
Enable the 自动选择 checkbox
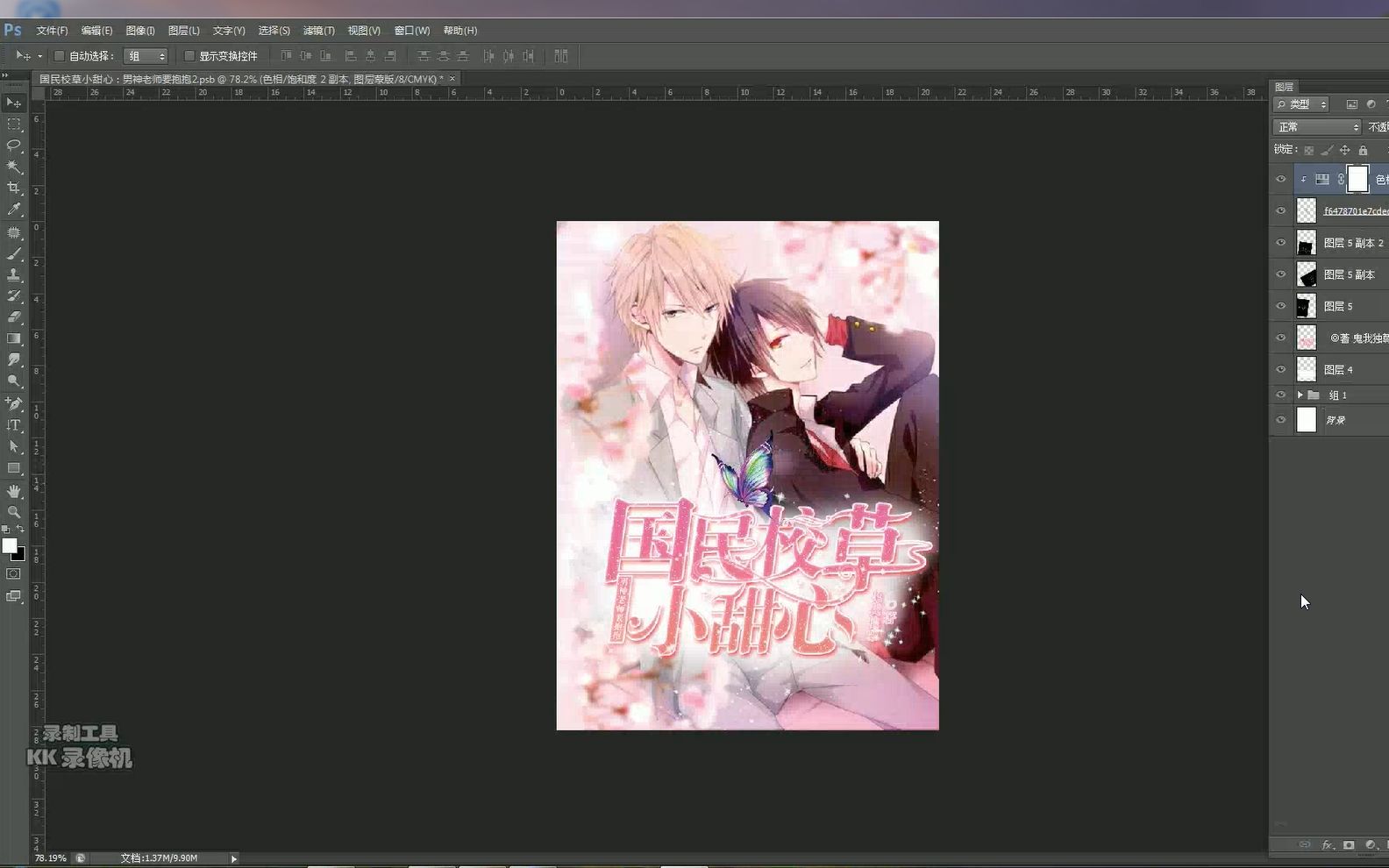pyautogui.click(x=59, y=56)
